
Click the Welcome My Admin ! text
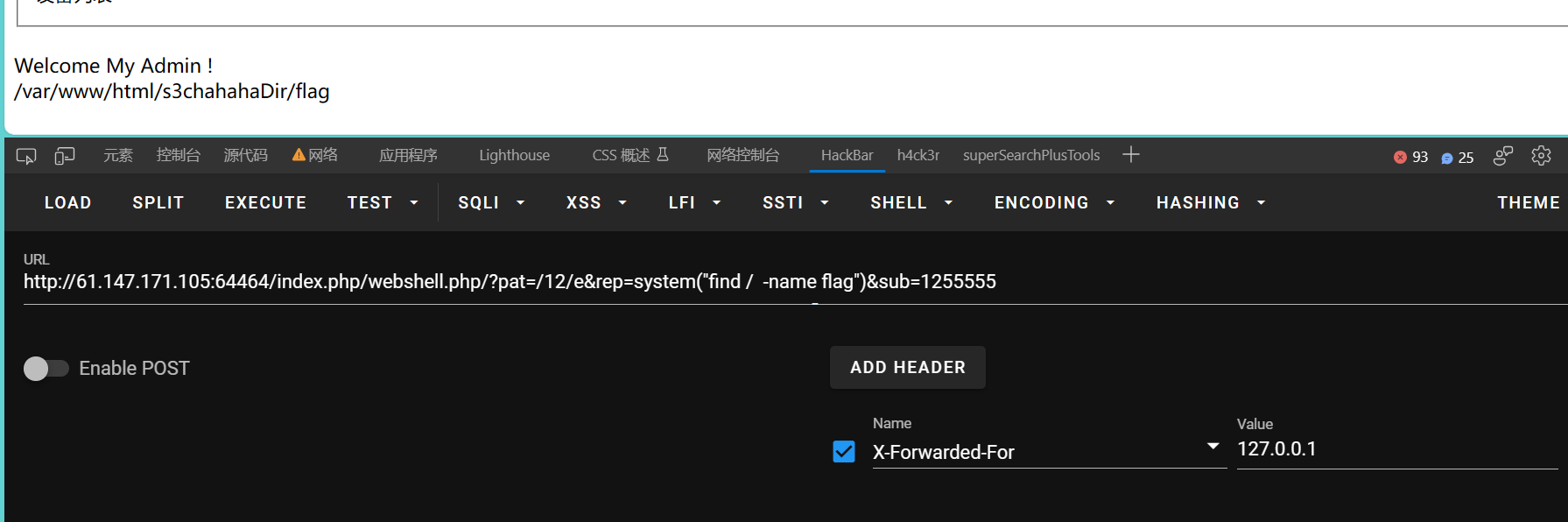click(114, 66)
